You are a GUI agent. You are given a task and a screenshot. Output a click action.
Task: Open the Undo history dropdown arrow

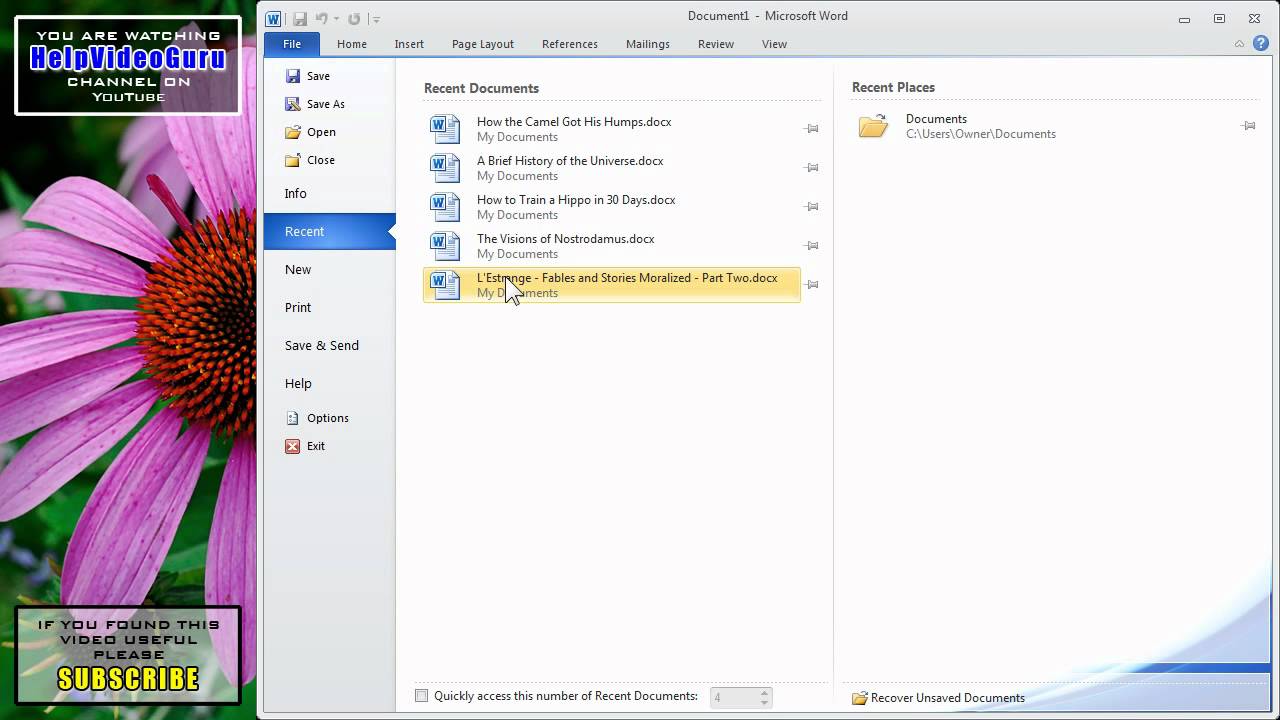pyautogui.click(x=336, y=19)
